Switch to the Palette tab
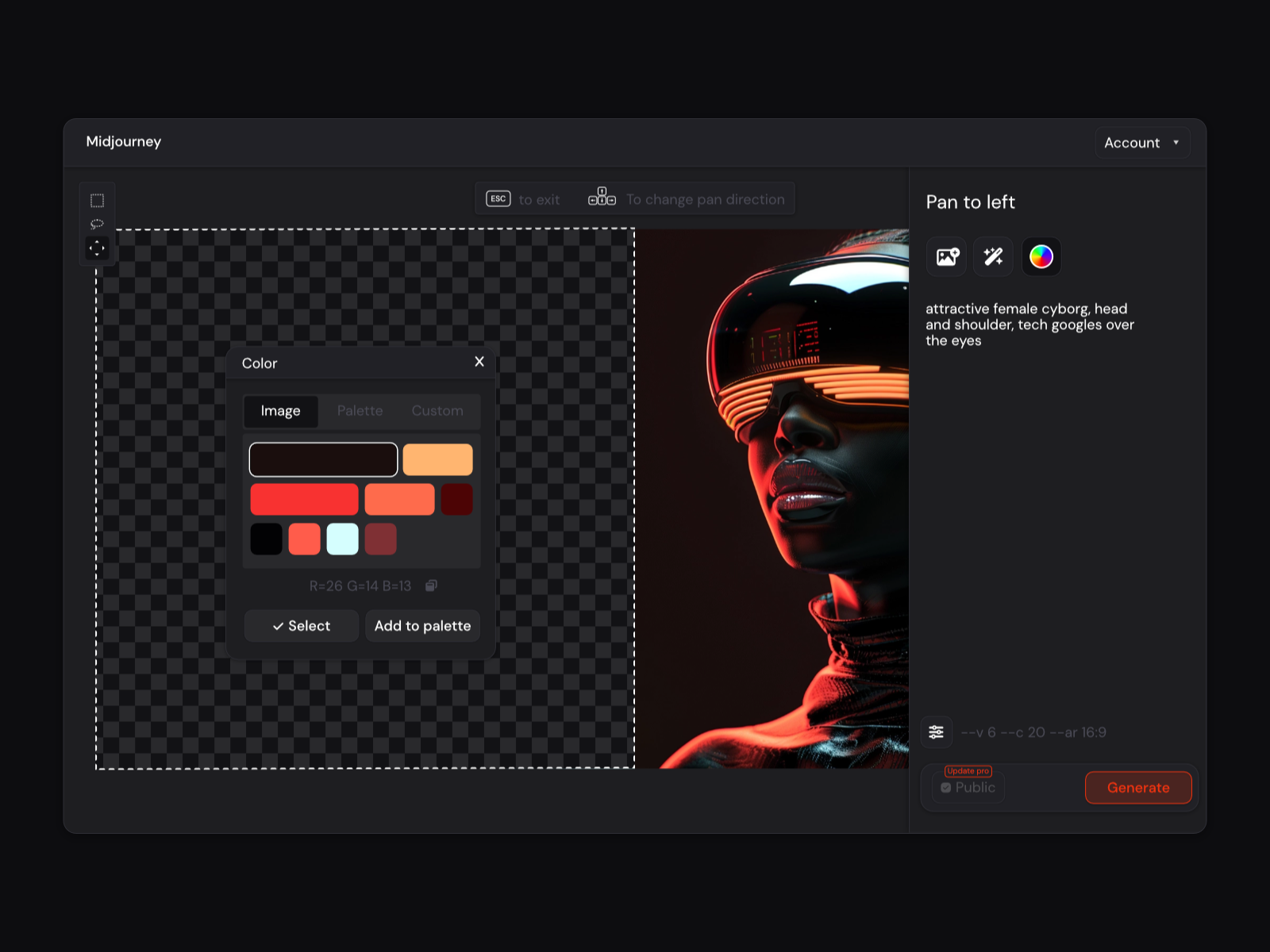Screen dimensions: 1270x952 [x=360, y=411]
